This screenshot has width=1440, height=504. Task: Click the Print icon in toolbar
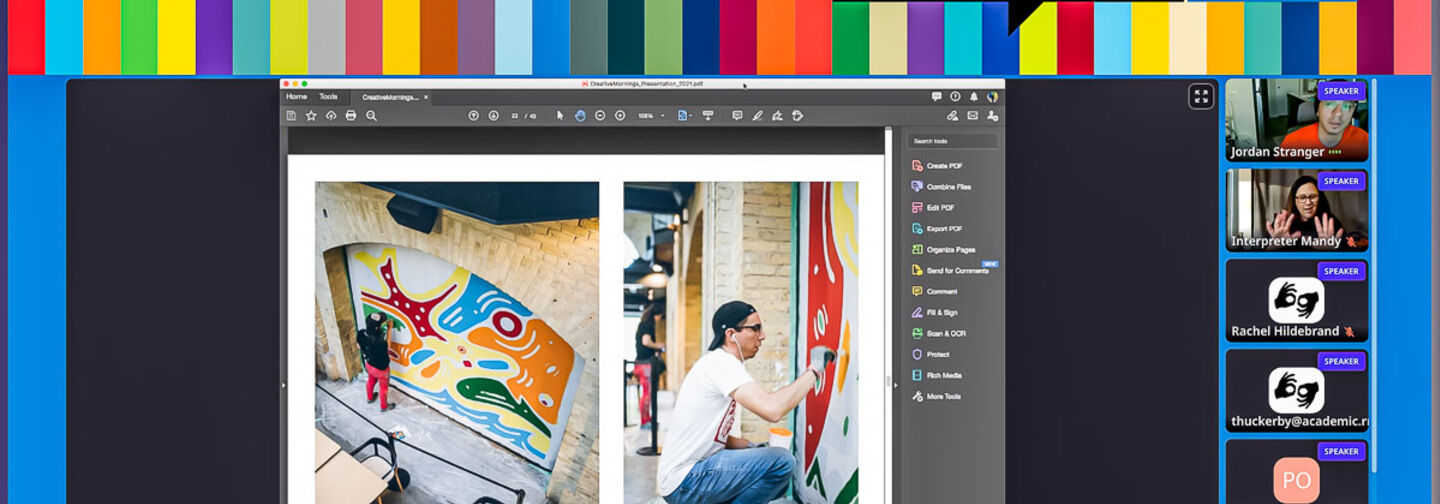(351, 116)
